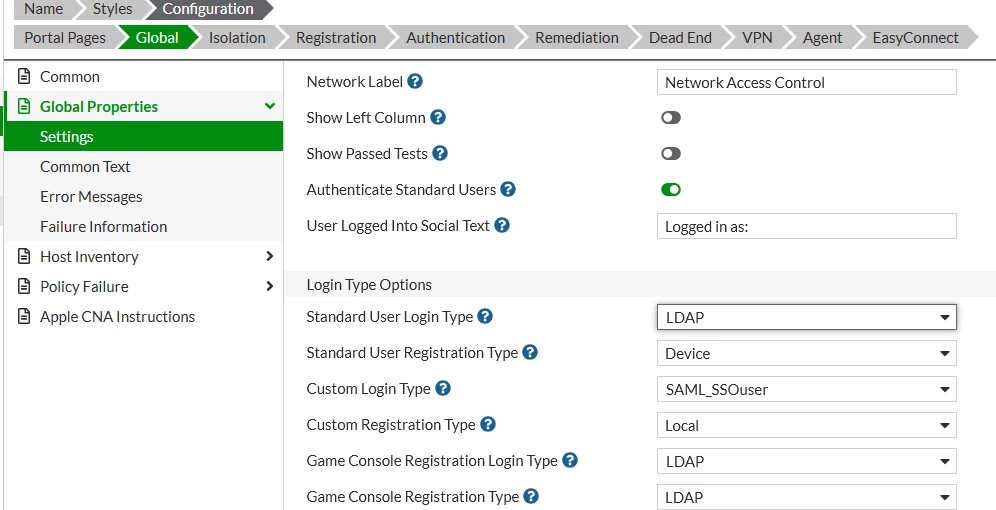996x510 pixels.
Task: Click the document icon beside Apple CNA Instructions
Action: pos(24,316)
